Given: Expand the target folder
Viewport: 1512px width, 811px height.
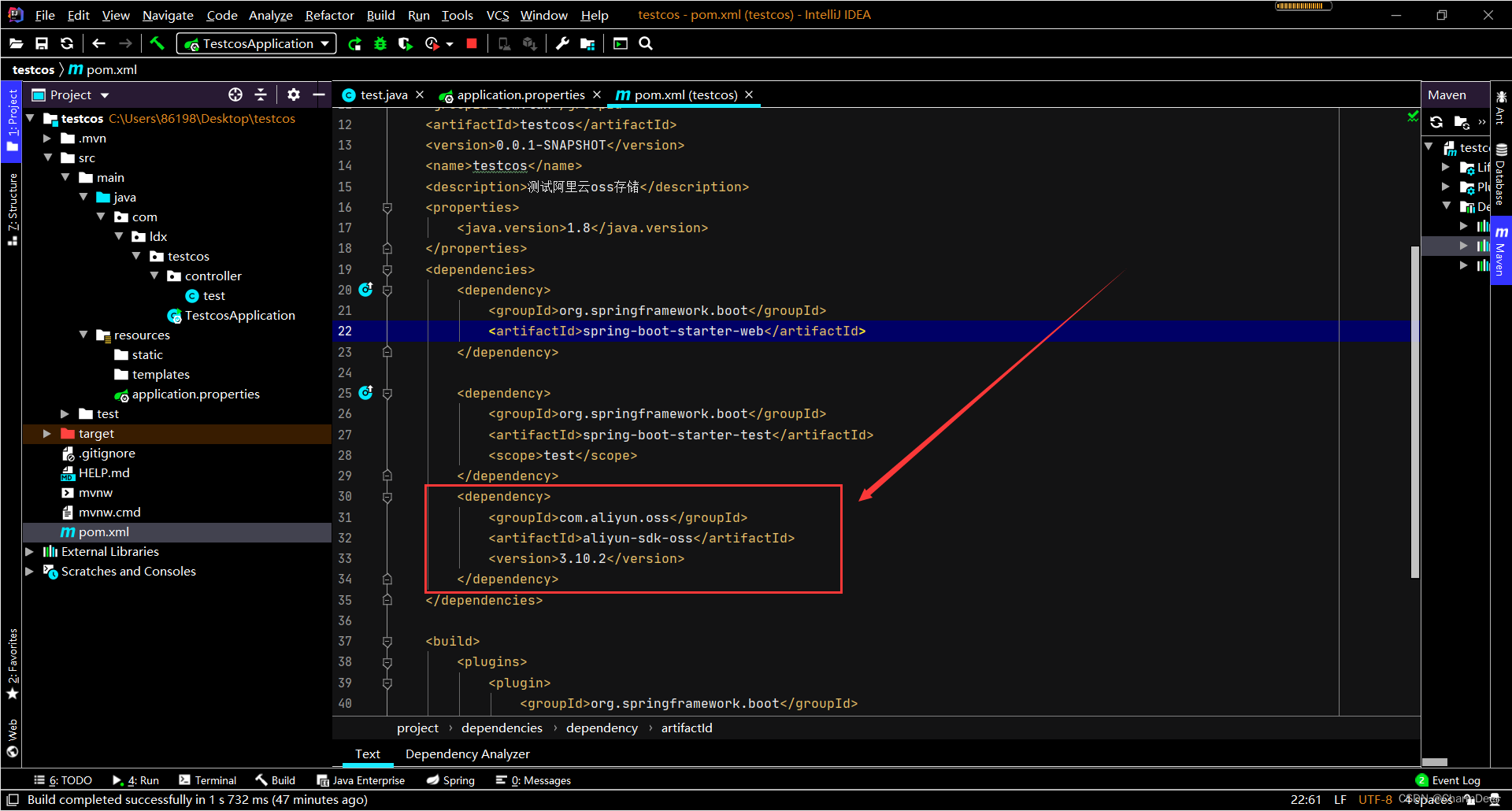Looking at the screenshot, I should tap(47, 434).
